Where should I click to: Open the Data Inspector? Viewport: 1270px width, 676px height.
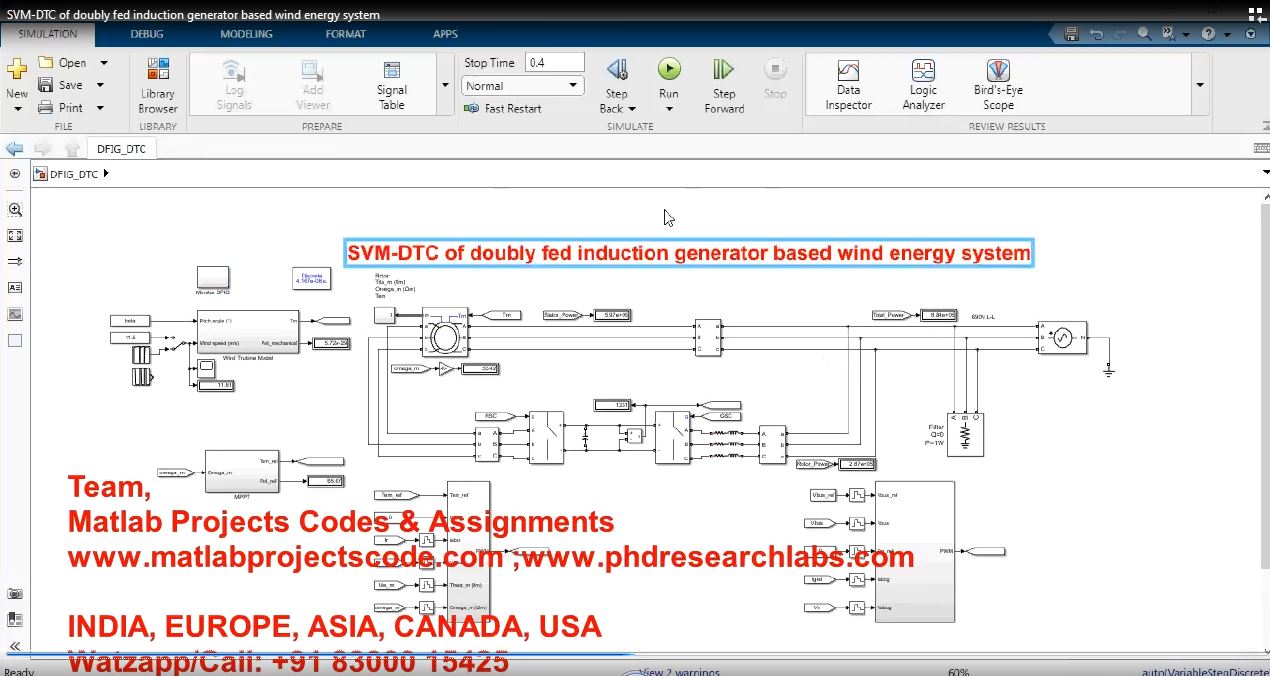848,86
